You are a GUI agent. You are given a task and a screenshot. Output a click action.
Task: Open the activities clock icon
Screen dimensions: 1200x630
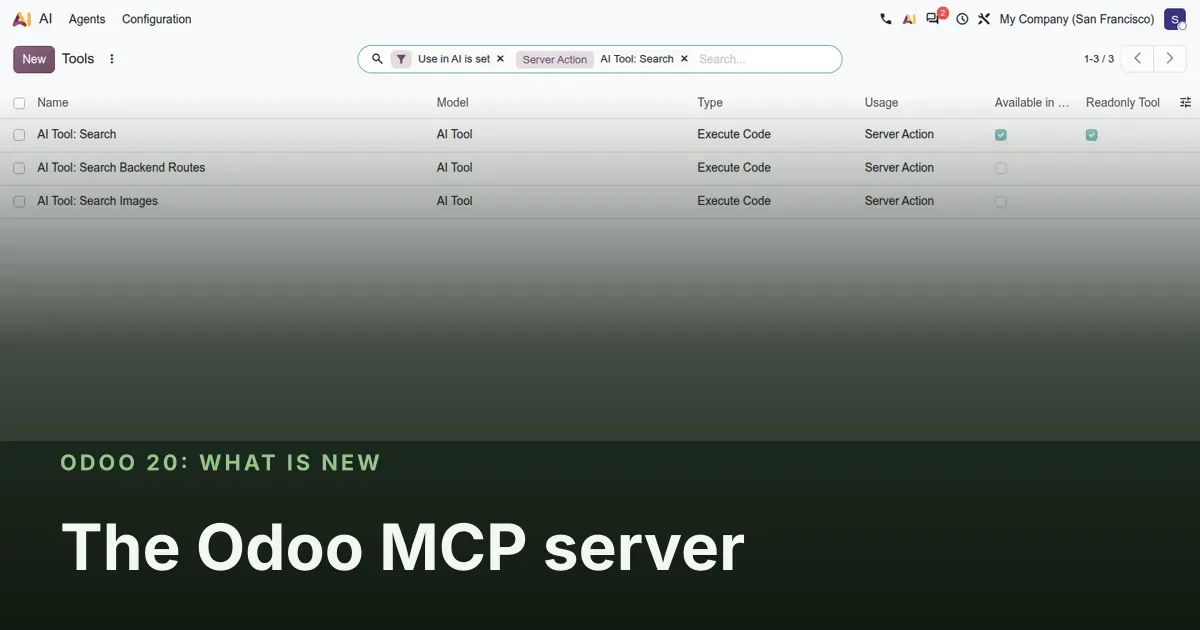point(962,19)
